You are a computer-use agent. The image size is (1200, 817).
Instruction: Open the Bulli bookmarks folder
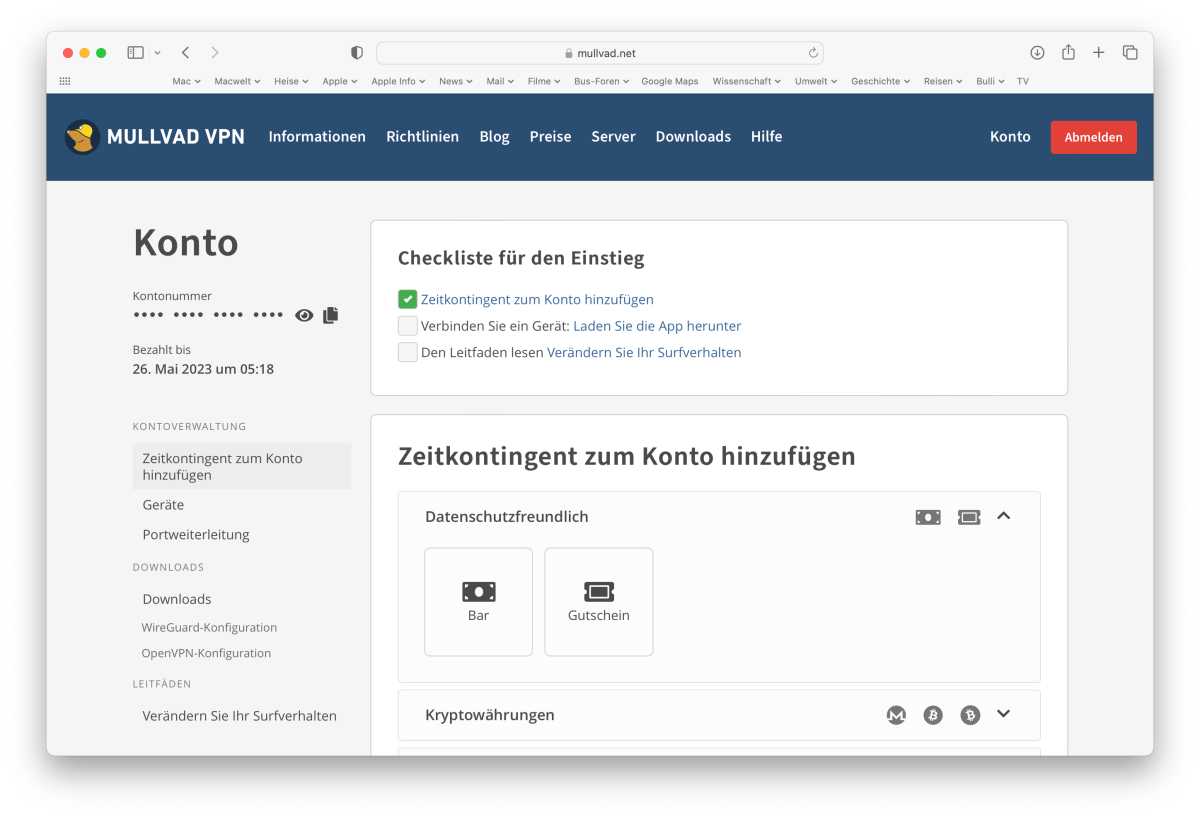click(989, 81)
